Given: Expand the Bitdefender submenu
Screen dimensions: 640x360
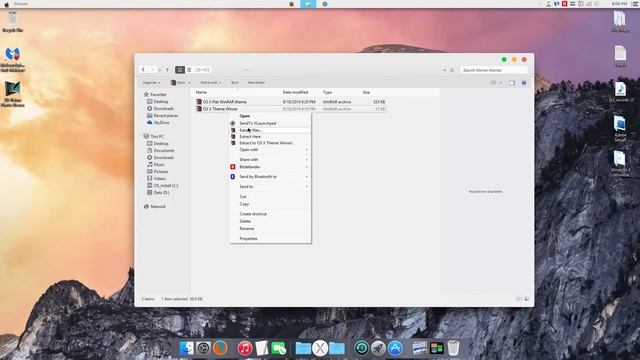Looking at the screenshot, I should [270, 167].
